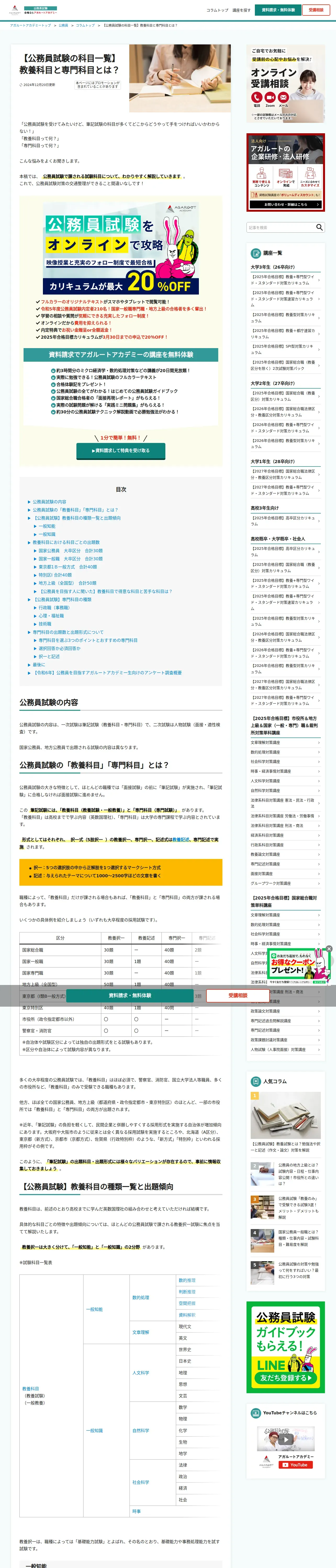This screenshot has height=1568, width=336.
Task: Click the red YouTube button
Action: (296, 1465)
